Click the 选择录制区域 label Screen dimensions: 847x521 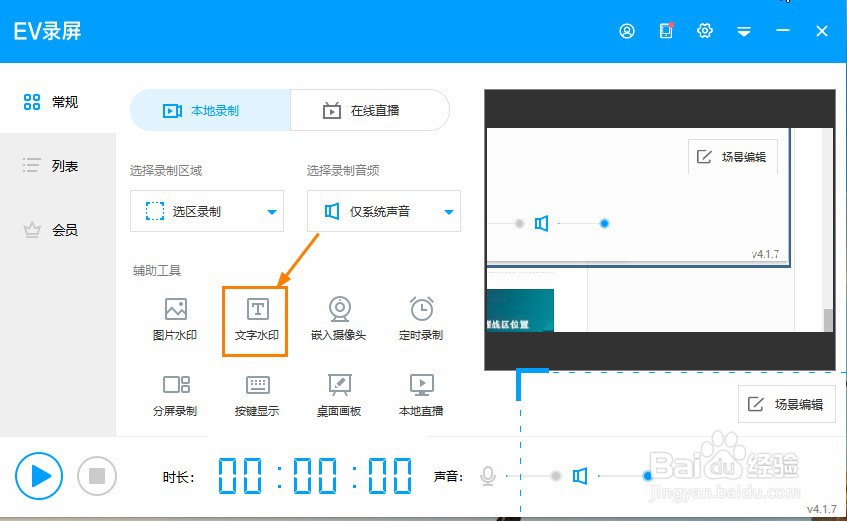[x=166, y=171]
